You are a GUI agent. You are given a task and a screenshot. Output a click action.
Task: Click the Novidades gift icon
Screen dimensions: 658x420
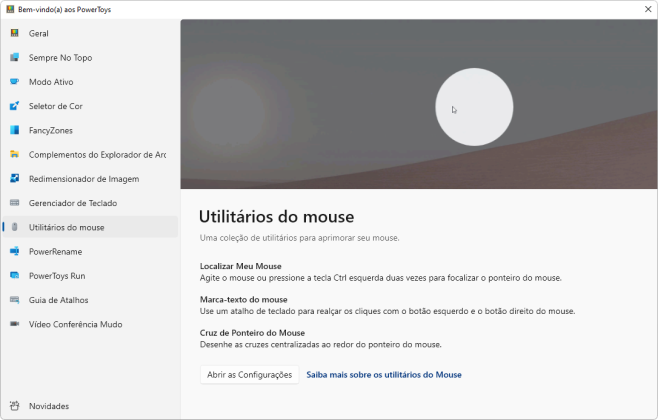tap(15, 406)
